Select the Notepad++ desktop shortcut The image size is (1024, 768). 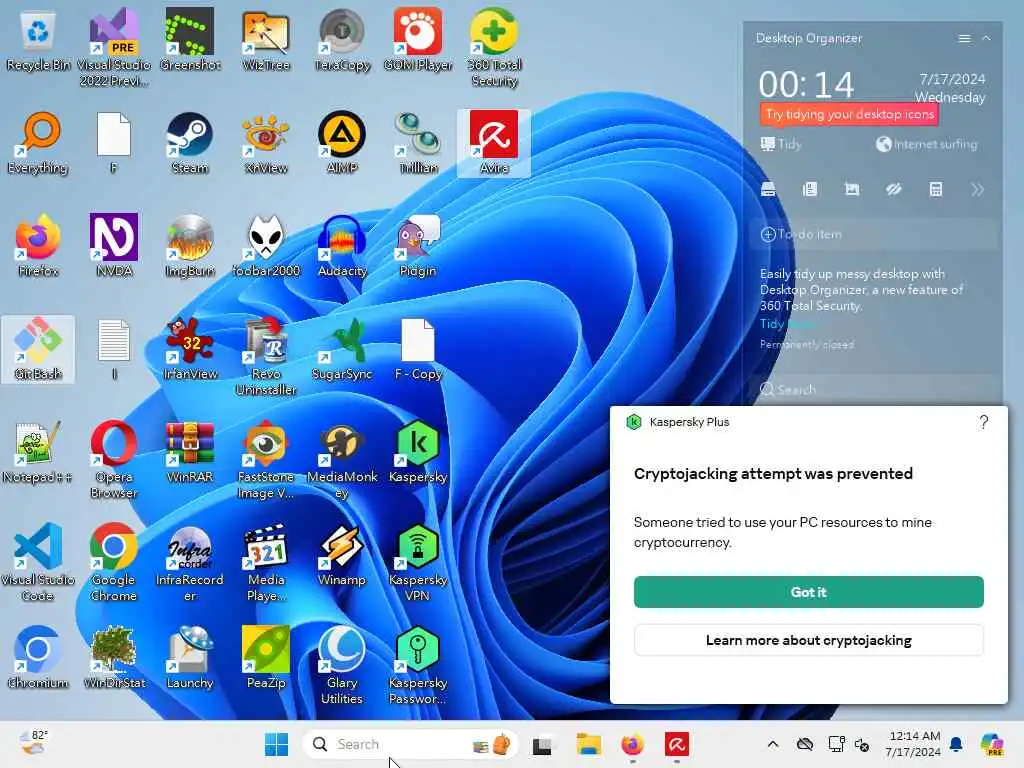(38, 452)
